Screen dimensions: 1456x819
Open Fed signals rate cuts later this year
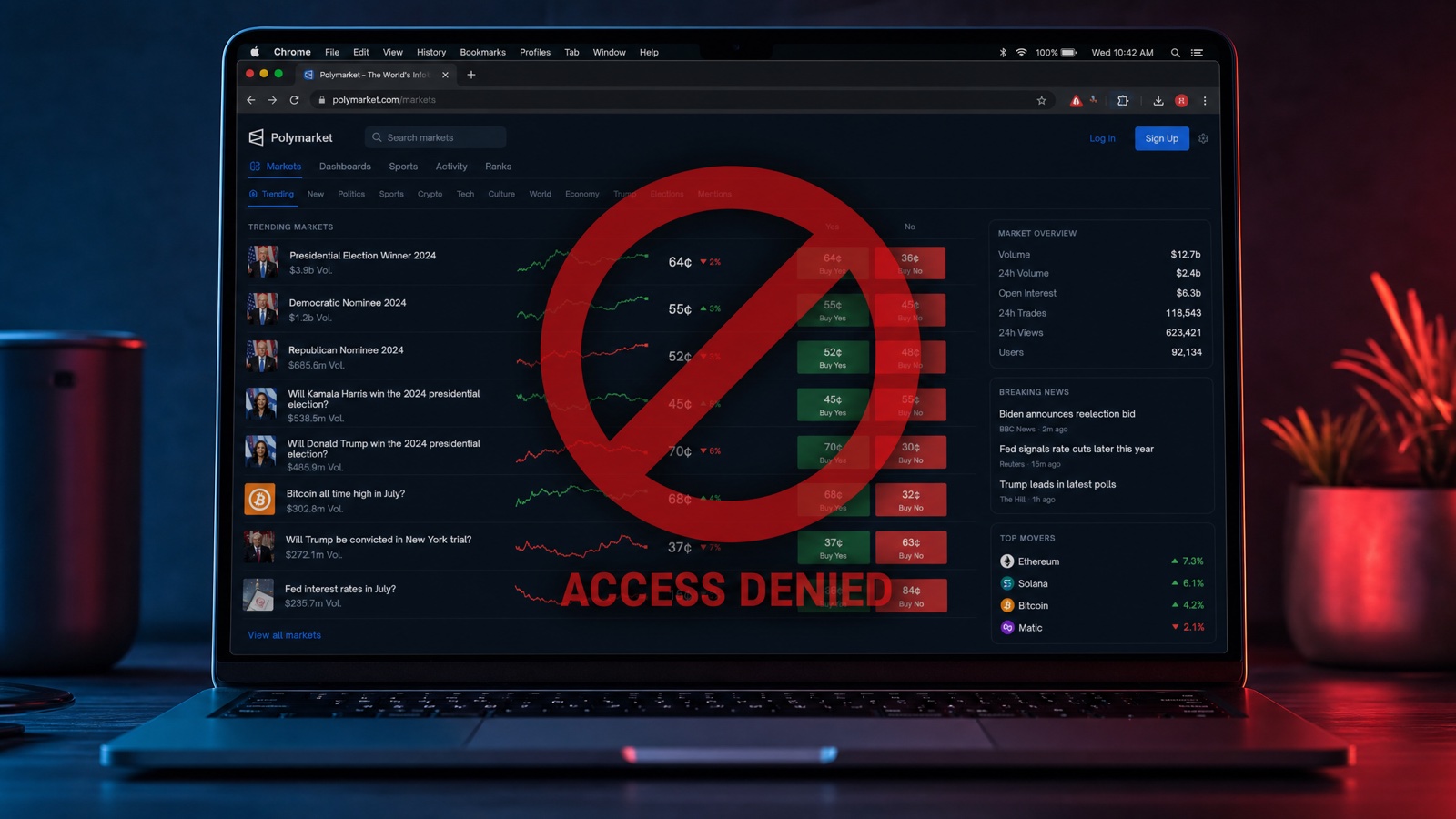[x=1077, y=449]
